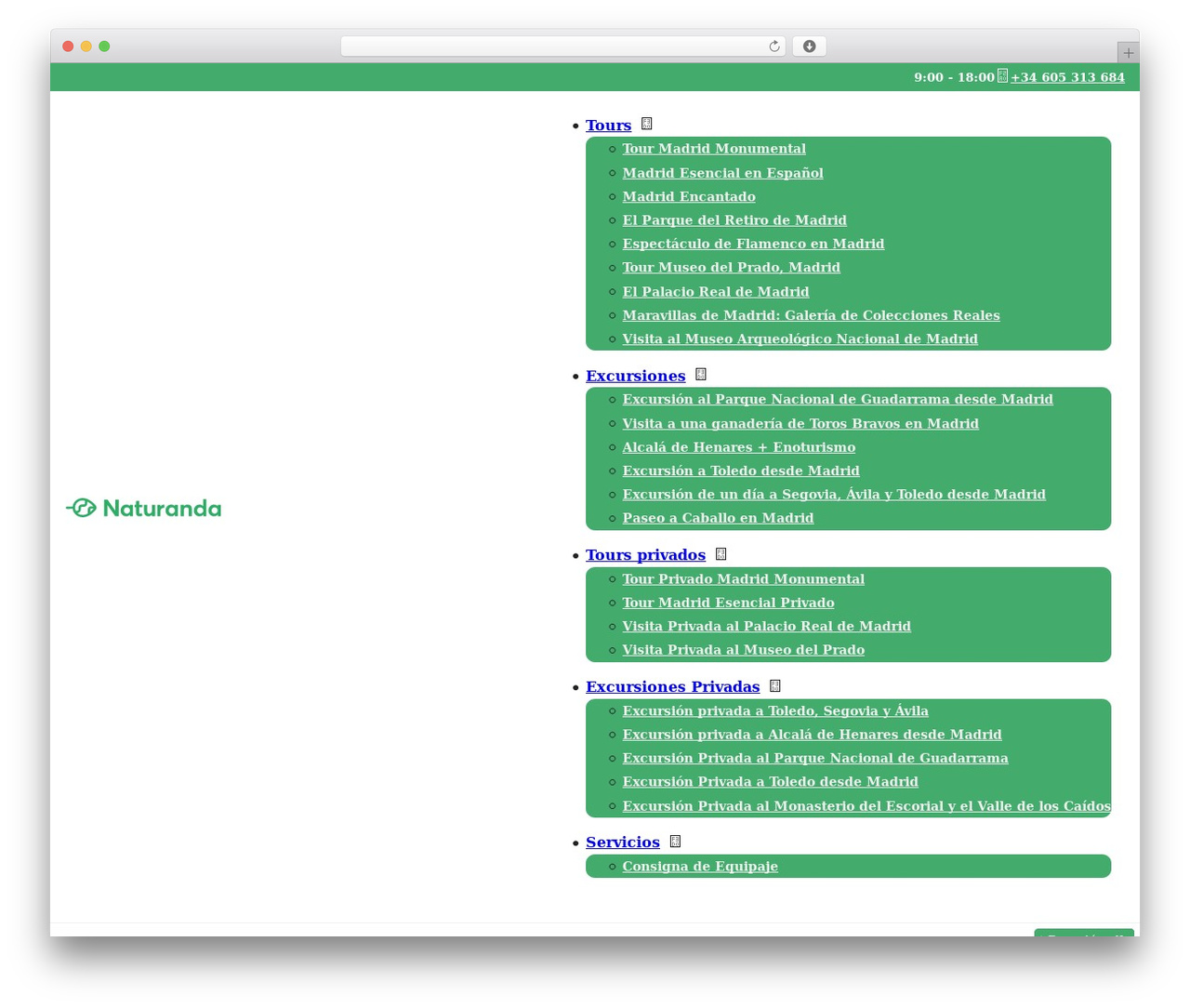Open Madrid Encantado tour

point(689,196)
